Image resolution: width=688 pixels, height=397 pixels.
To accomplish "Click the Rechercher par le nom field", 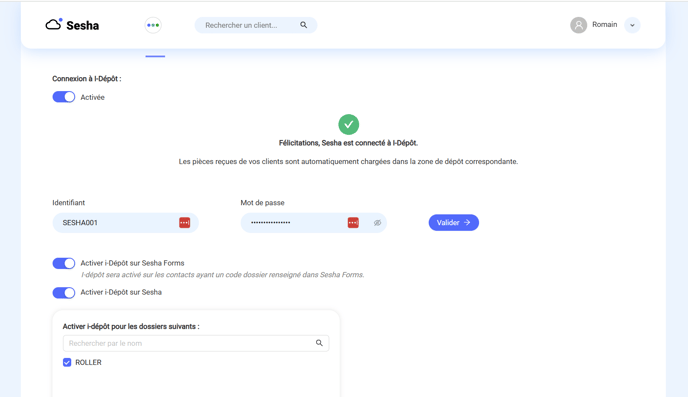I will click(196, 343).
